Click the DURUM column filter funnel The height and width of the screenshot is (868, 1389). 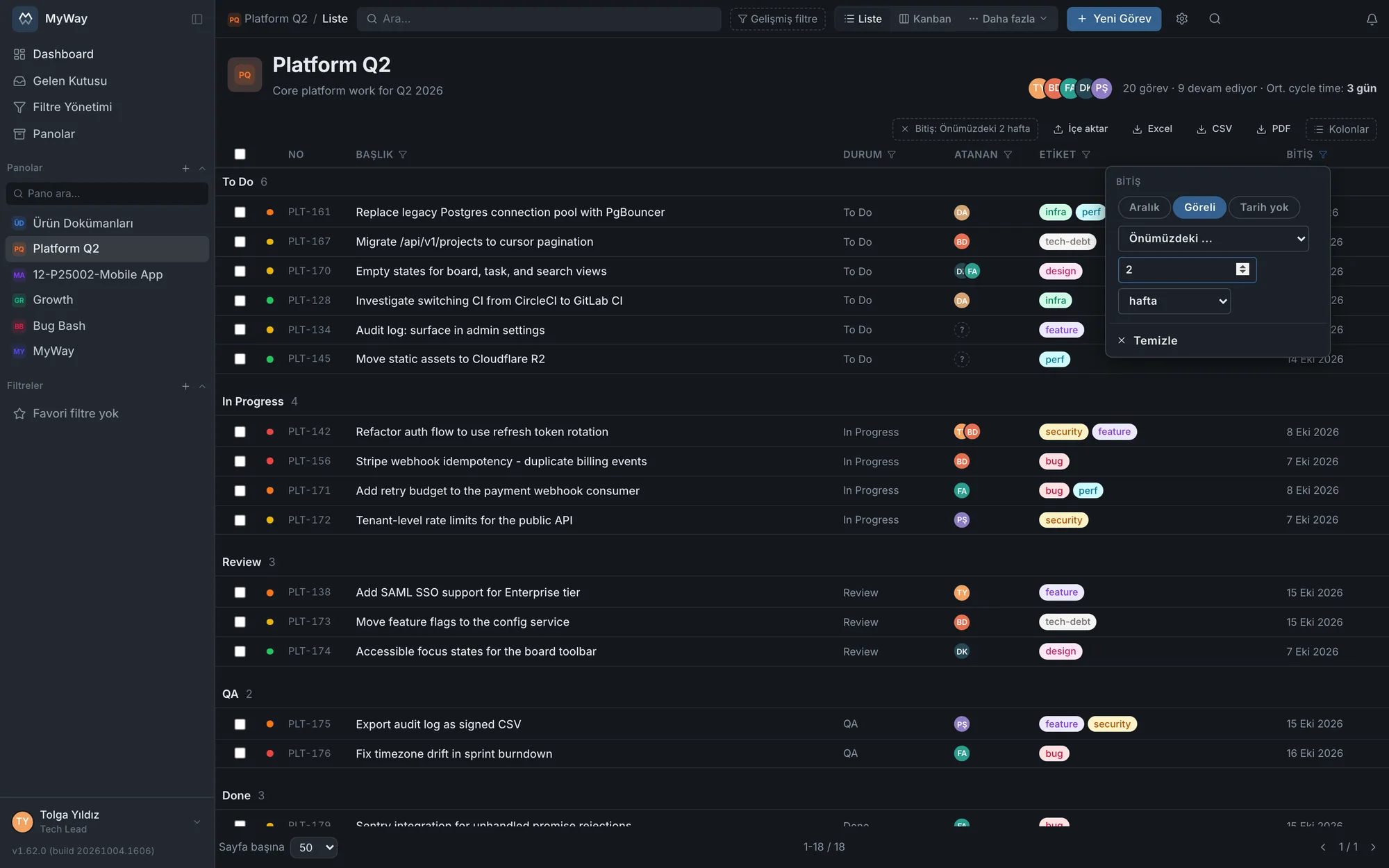892,154
